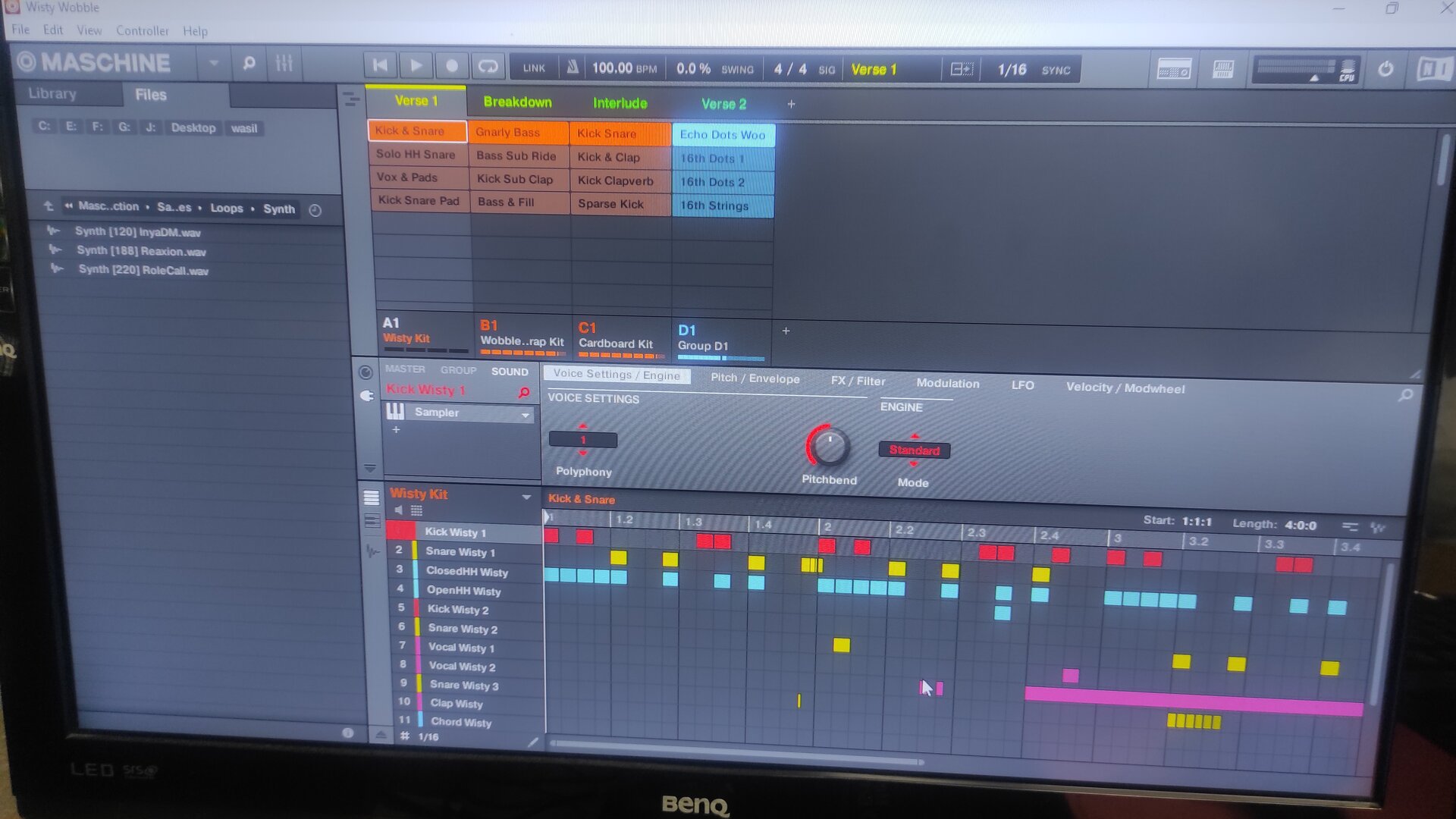Toggle the Loop button
This screenshot has width=1456, height=819.
click(488, 67)
